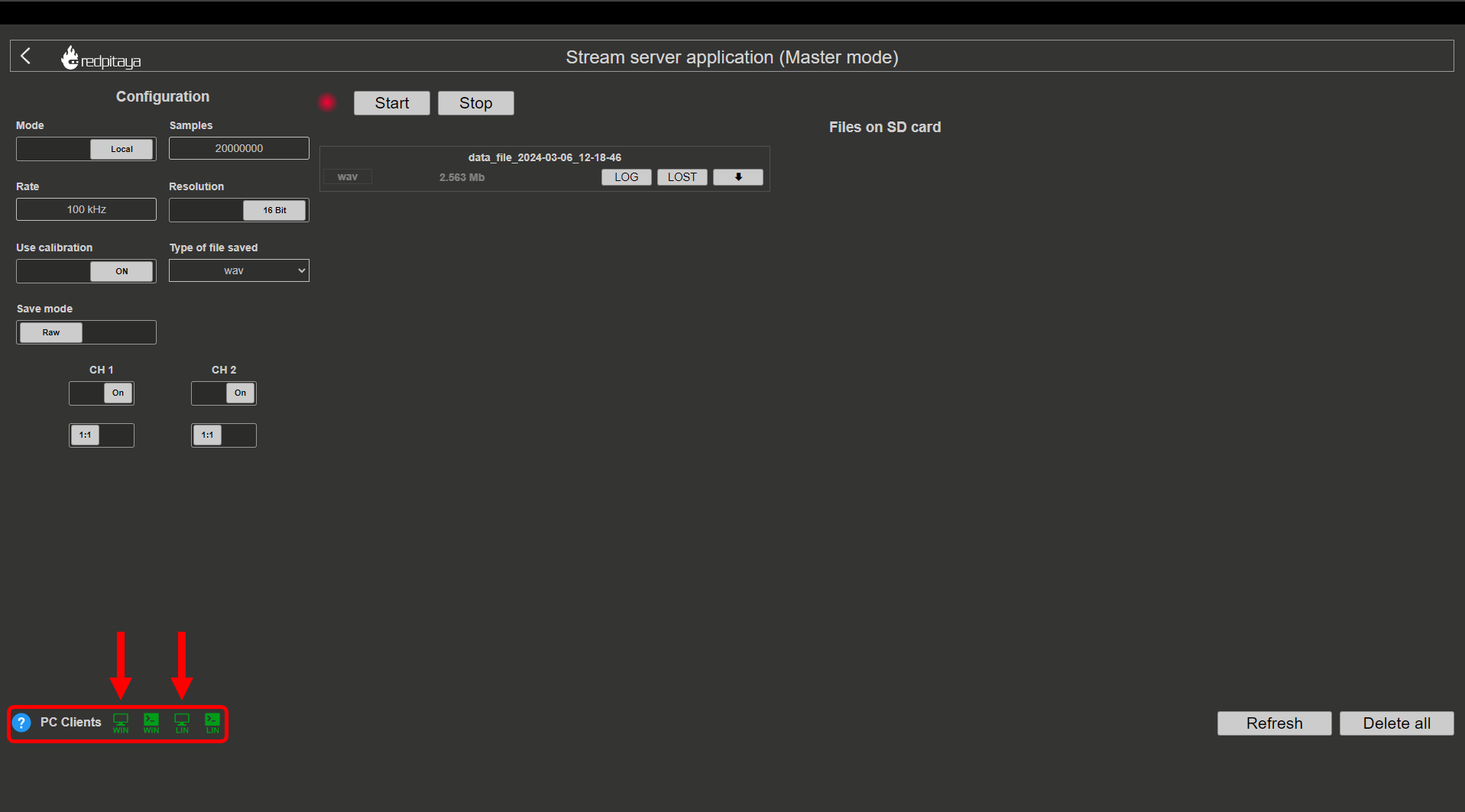Open the PC Clients help question mark

tap(21, 723)
